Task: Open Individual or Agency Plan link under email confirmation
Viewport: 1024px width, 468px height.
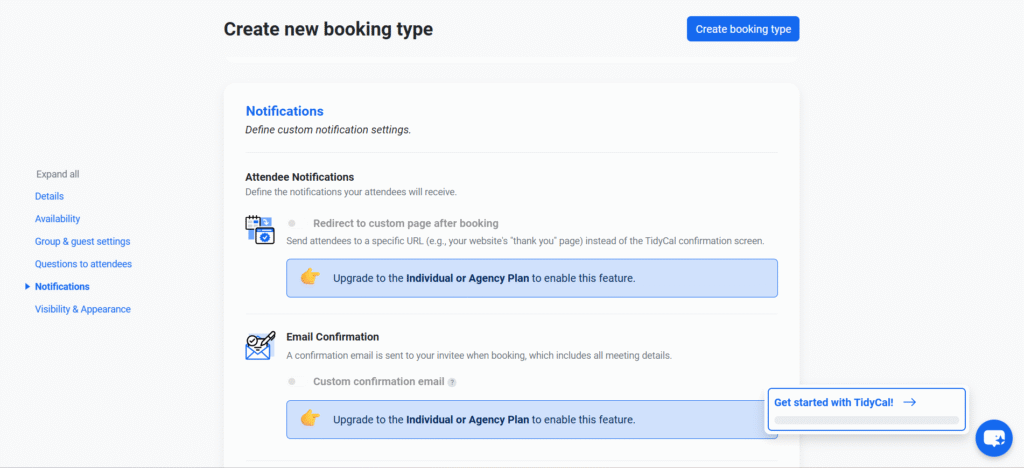Action: coord(467,419)
